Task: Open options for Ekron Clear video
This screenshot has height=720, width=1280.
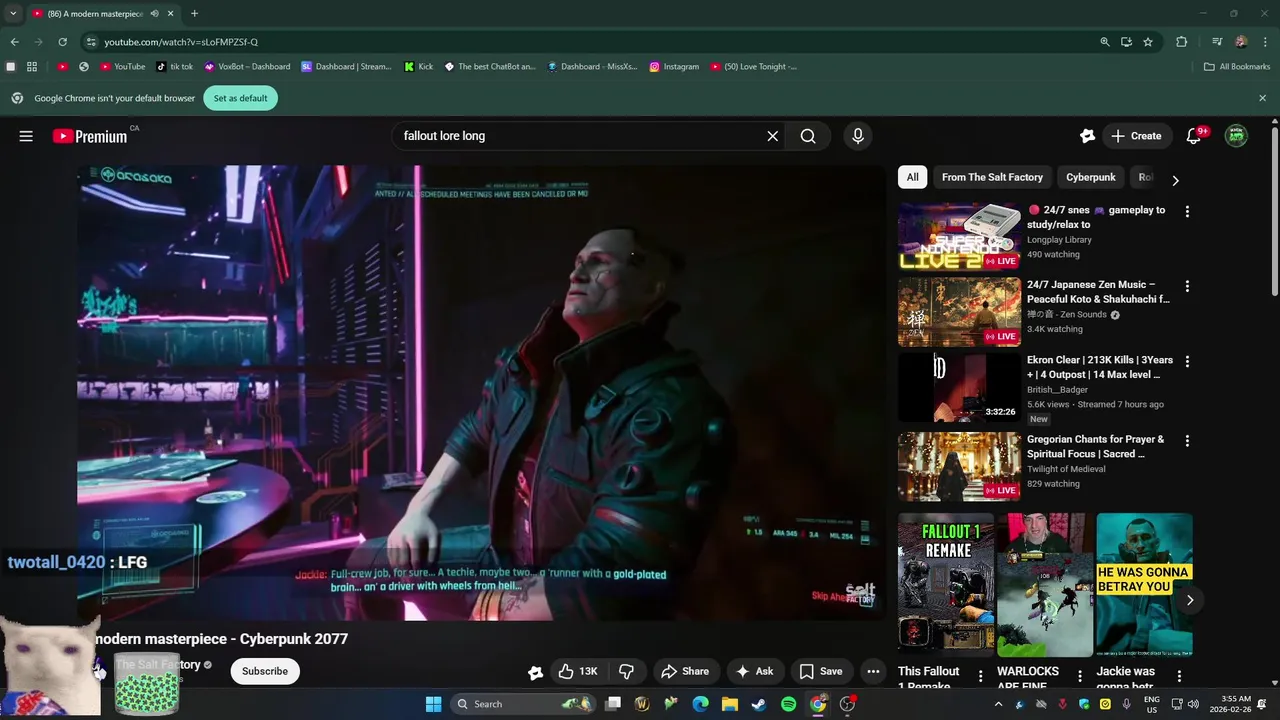Action: (1187, 361)
